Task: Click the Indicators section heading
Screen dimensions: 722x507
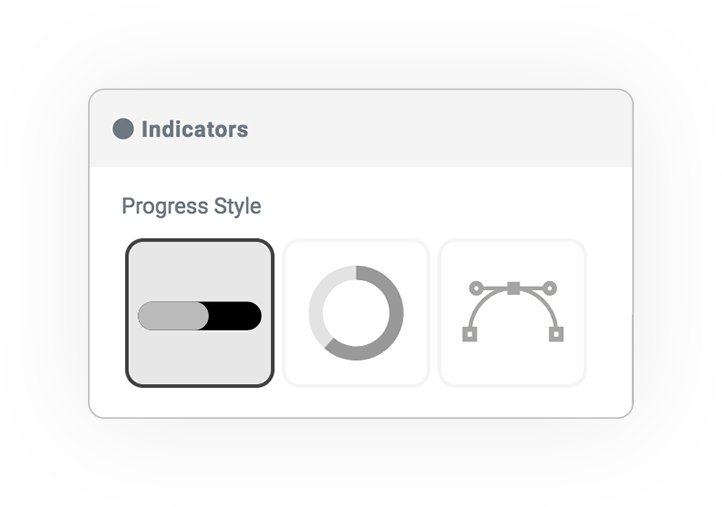Action: [195, 129]
